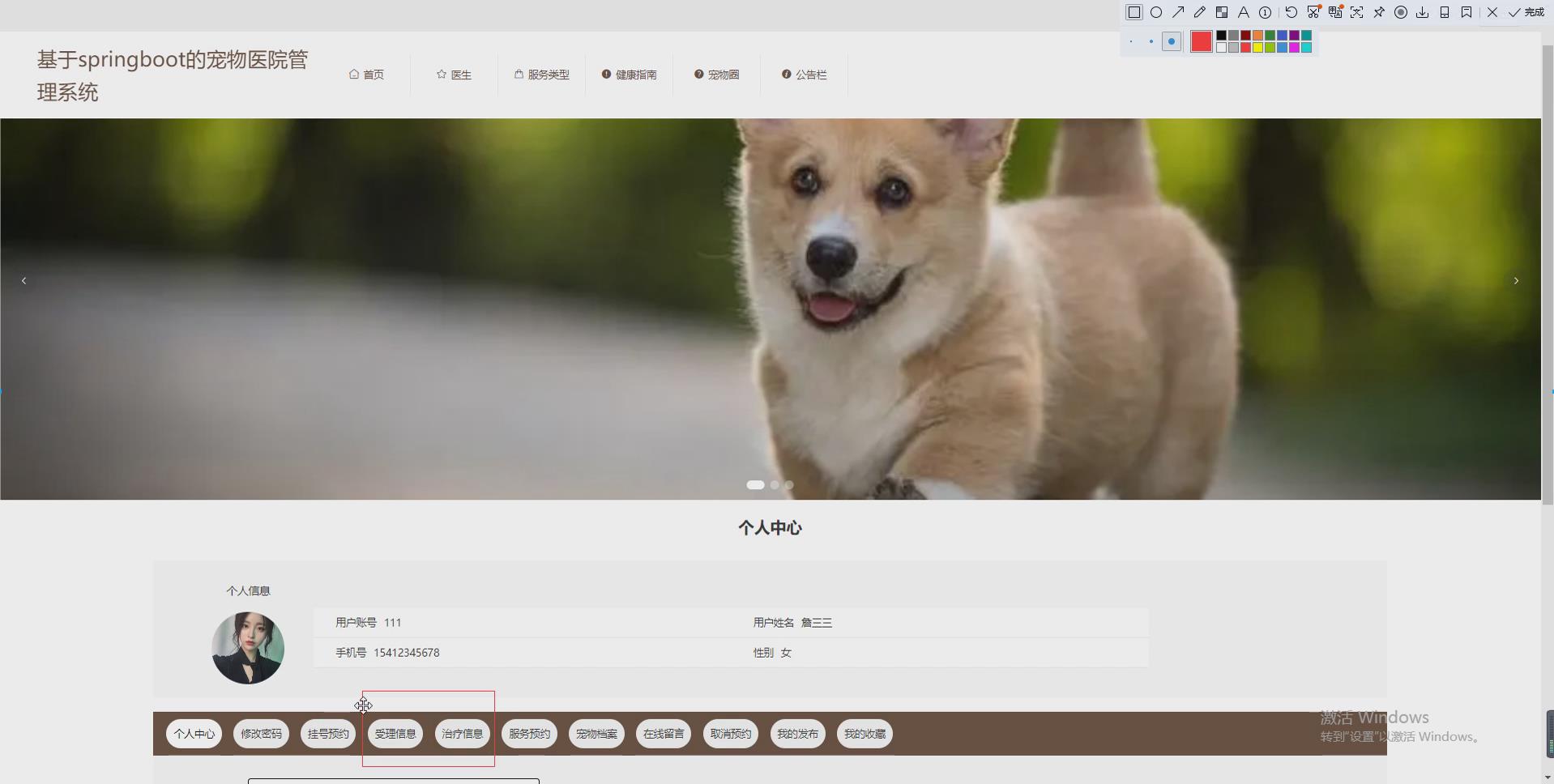1554x784 pixels.
Task: Pick the yellow color swatch
Action: (x=1257, y=47)
